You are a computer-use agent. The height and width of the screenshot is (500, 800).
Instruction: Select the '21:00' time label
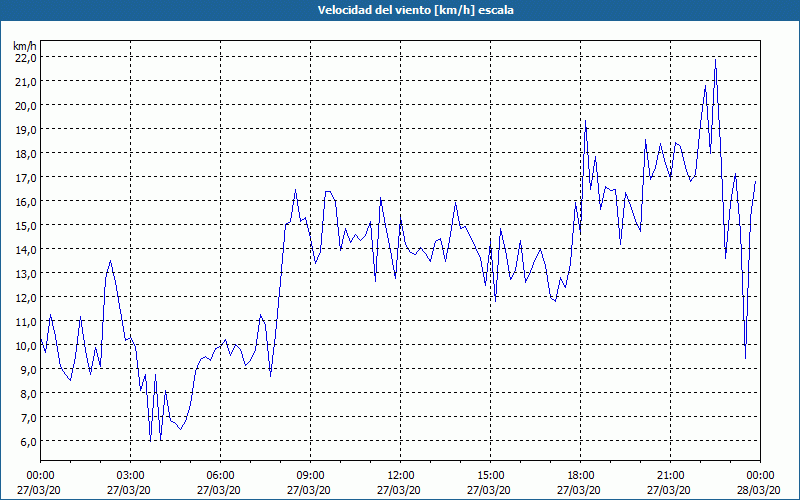point(670,476)
